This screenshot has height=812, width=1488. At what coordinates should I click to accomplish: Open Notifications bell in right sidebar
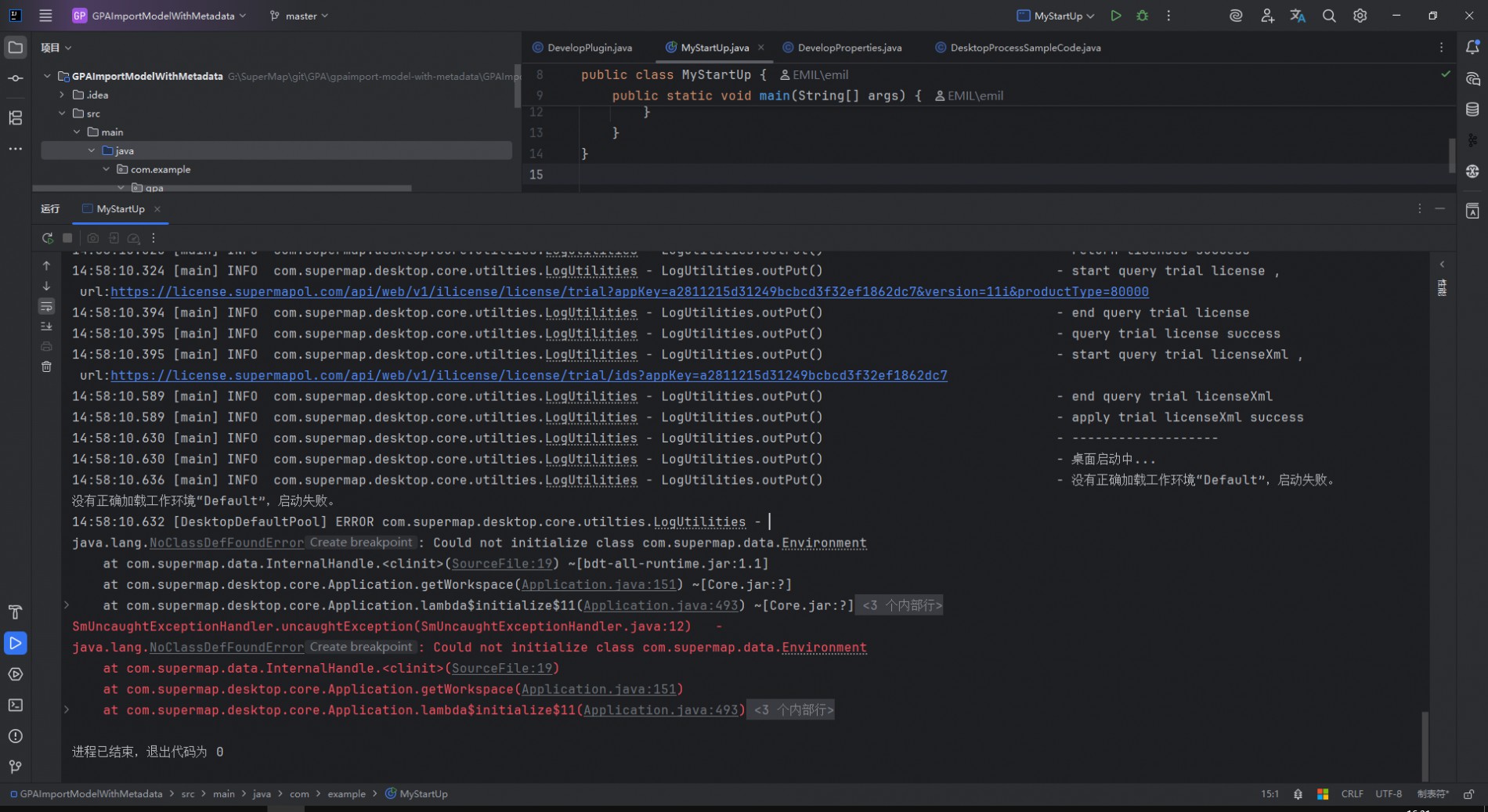pos(1472,48)
